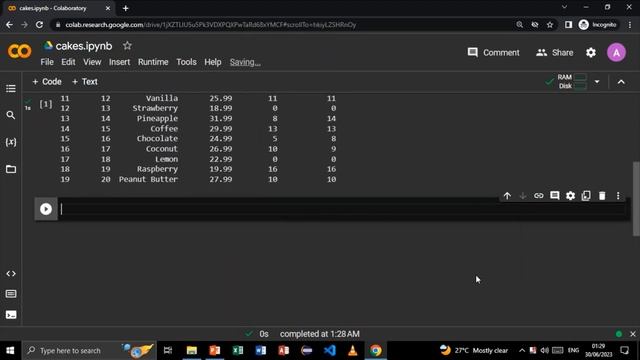Open the Runtime menu
The height and width of the screenshot is (360, 640).
(153, 62)
